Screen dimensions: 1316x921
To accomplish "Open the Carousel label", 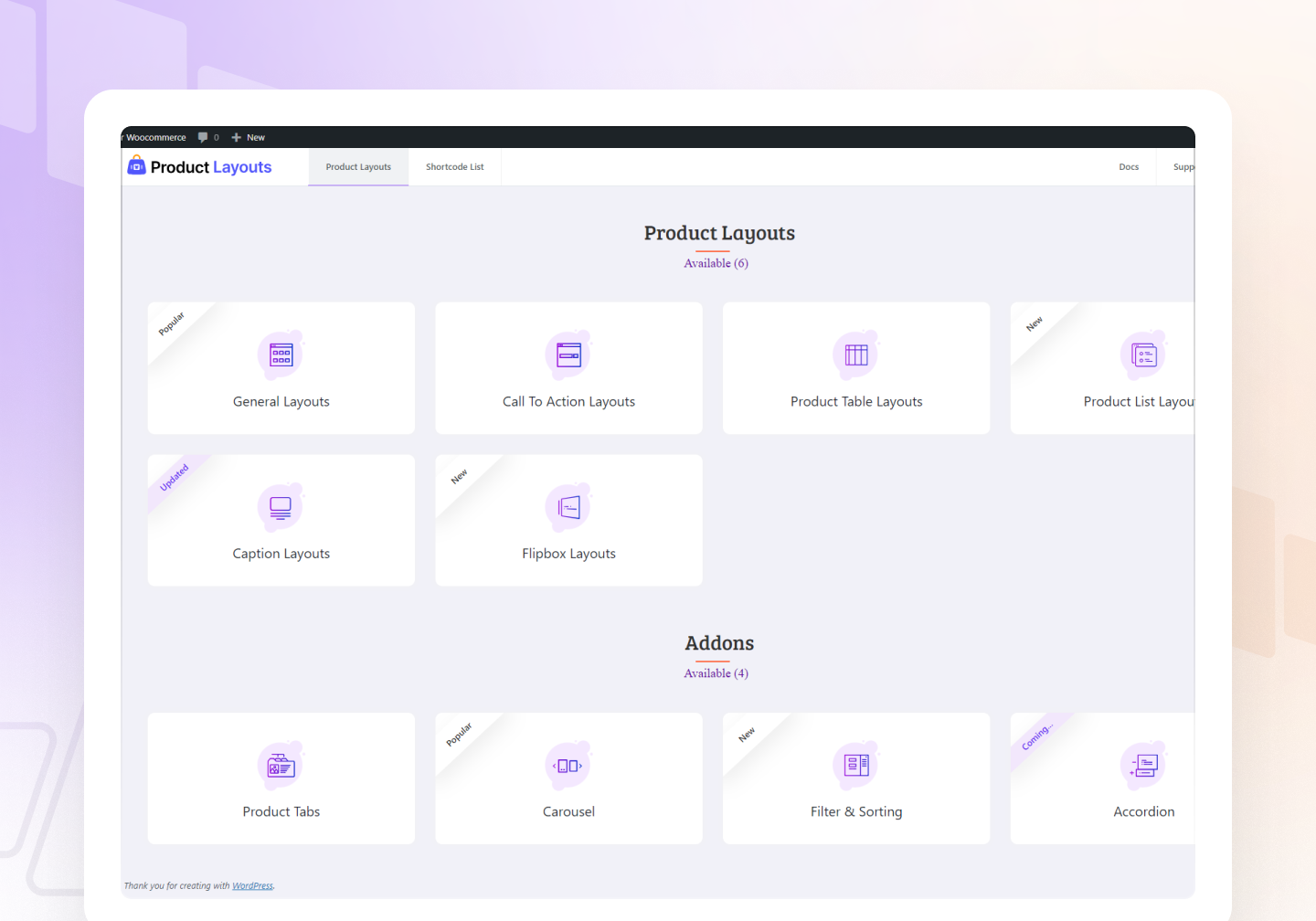I will point(568,811).
